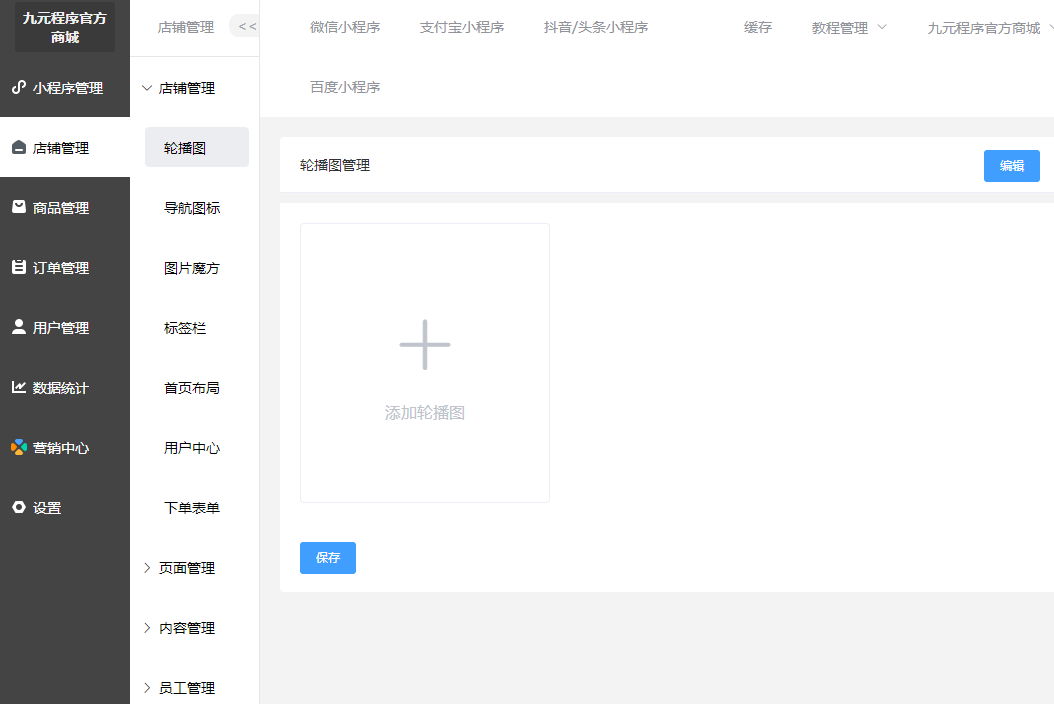Click the 用户管理 person icon
Screen dimensions: 1054x704
tap(18, 327)
